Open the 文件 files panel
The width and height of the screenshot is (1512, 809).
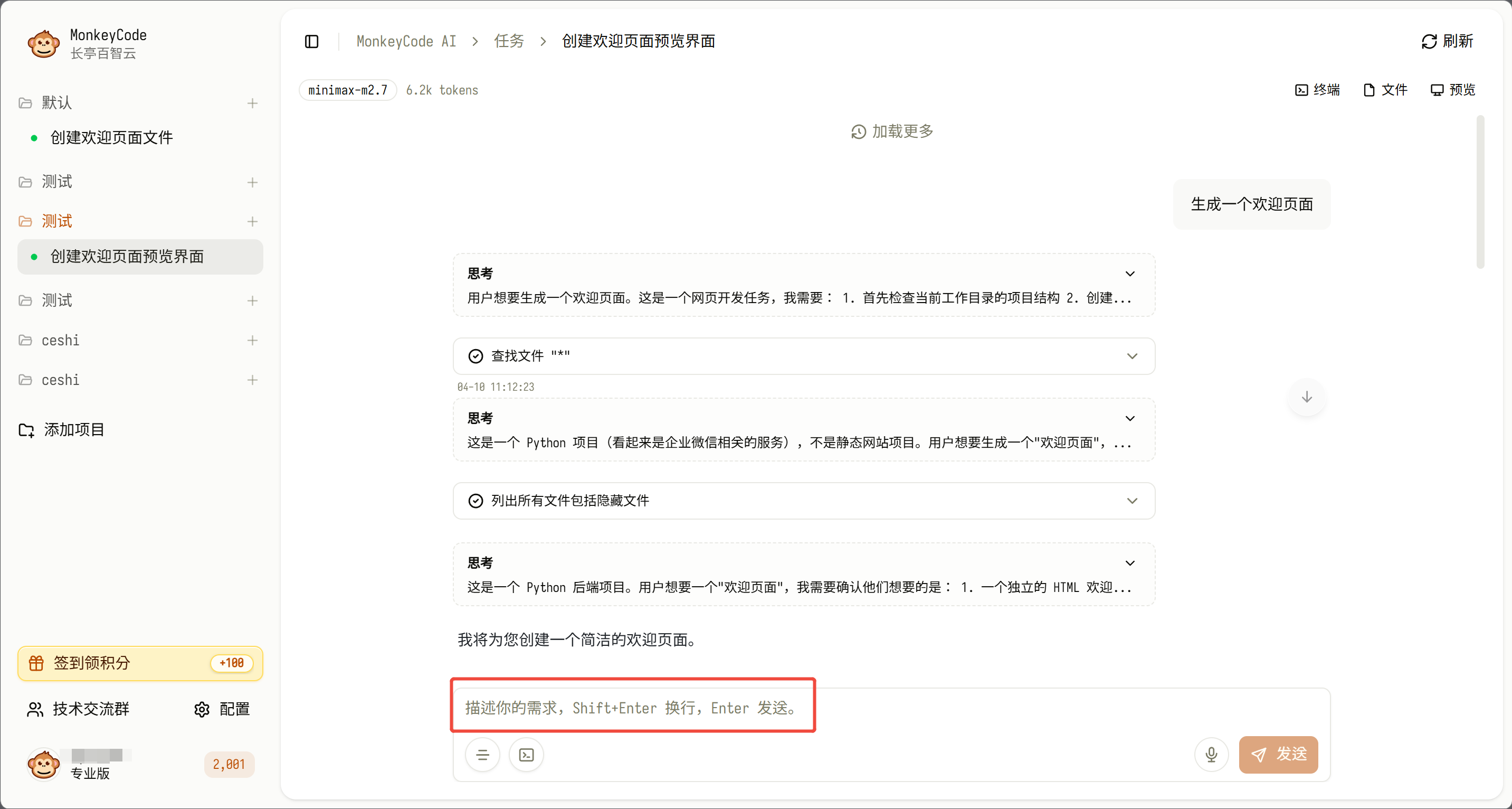pyautogui.click(x=1385, y=90)
